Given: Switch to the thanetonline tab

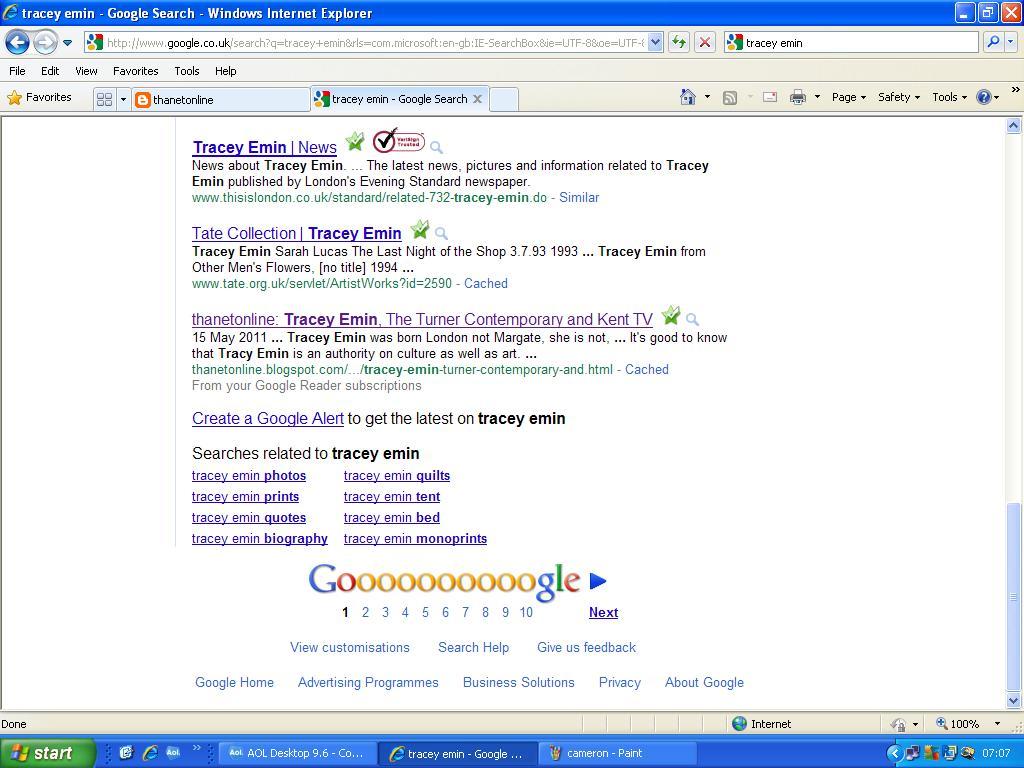Looking at the screenshot, I should point(221,99).
